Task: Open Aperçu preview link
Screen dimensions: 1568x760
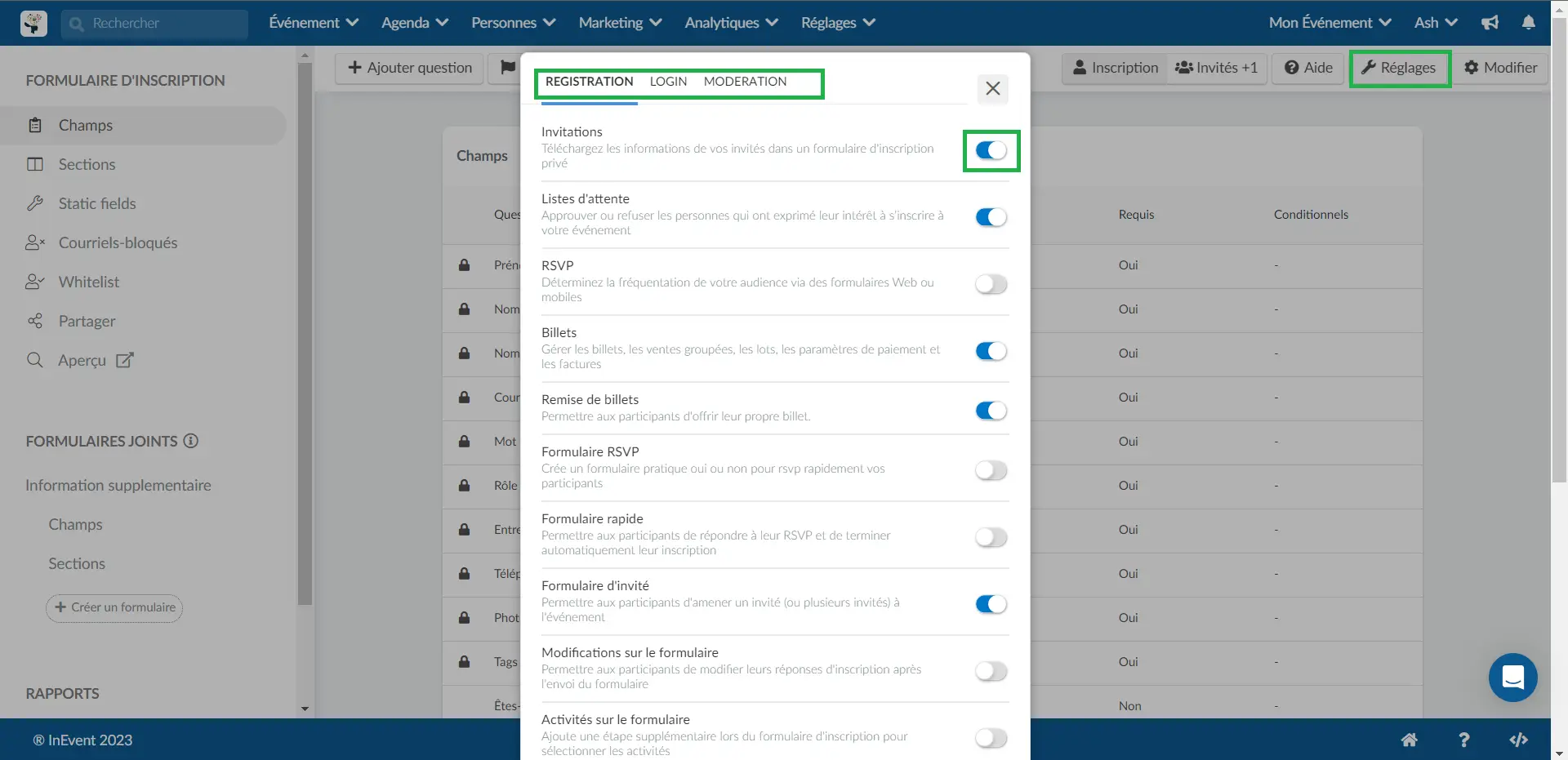Action: tap(82, 360)
